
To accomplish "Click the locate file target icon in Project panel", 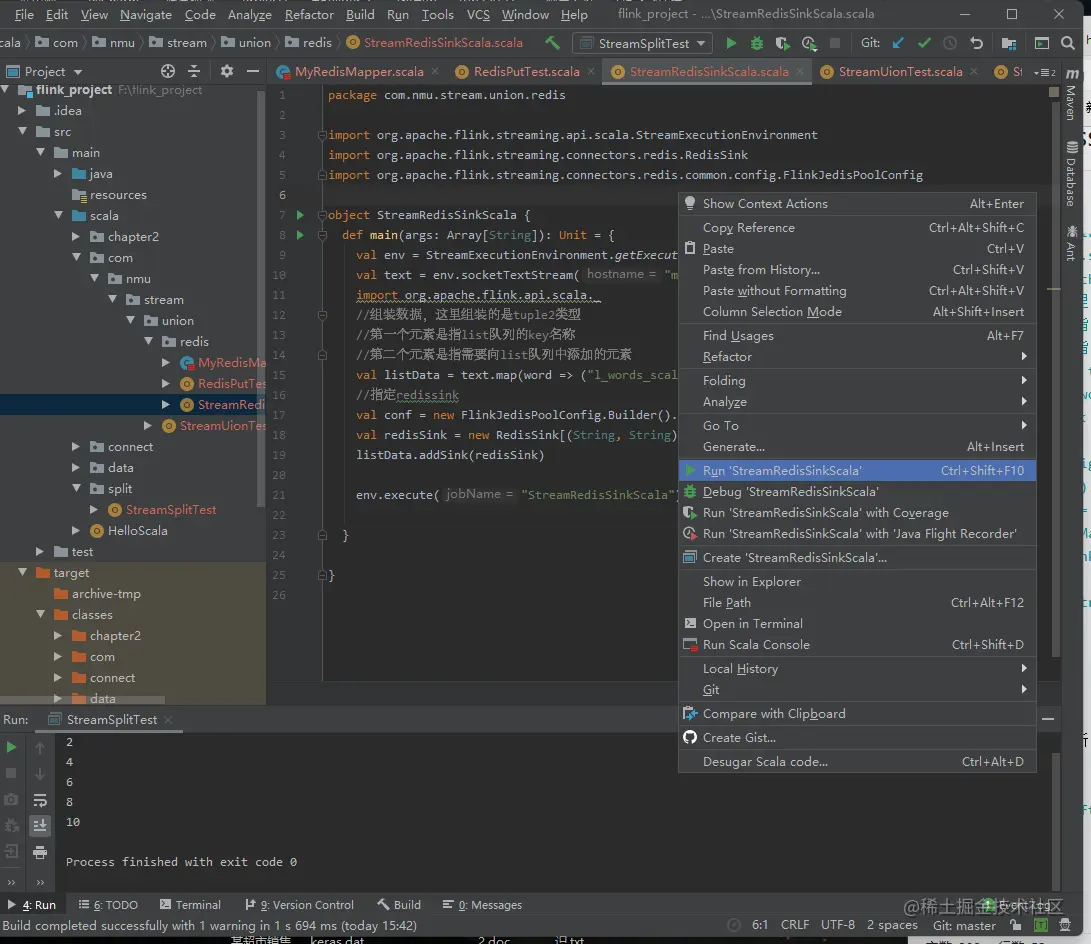I will tap(168, 71).
